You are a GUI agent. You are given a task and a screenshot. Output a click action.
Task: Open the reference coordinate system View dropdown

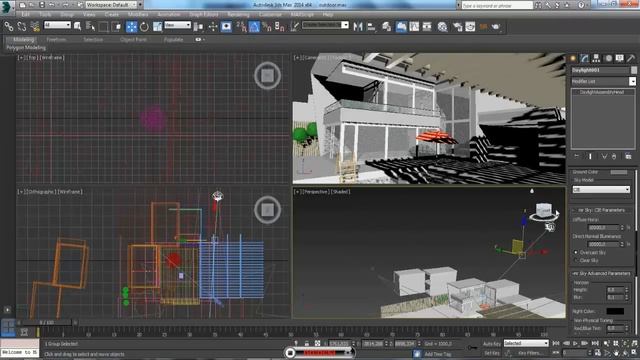pyautogui.click(x=178, y=25)
